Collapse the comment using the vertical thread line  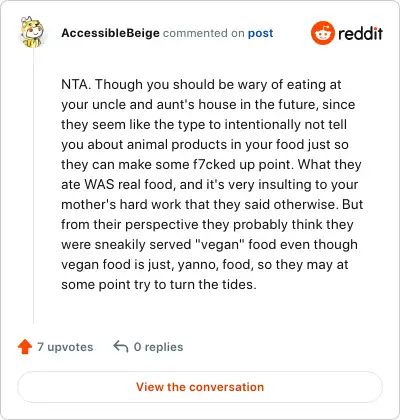[33, 187]
